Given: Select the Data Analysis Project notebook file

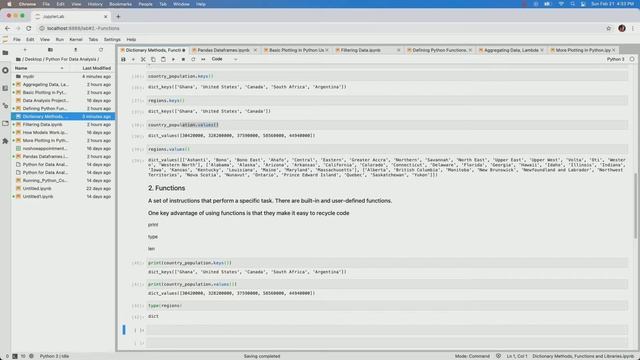Looking at the screenshot, I should [x=63, y=100].
